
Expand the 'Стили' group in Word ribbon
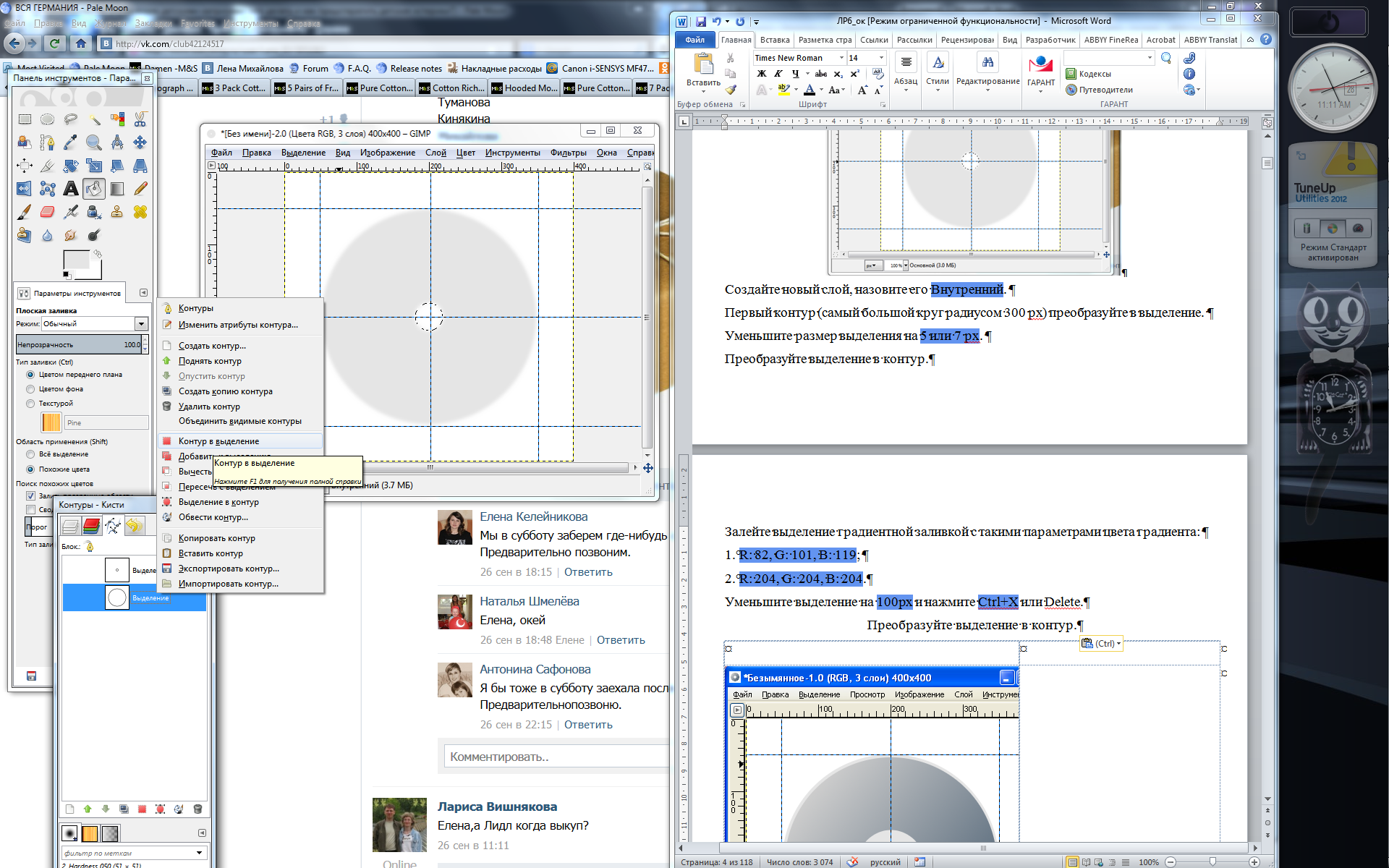coord(938,72)
